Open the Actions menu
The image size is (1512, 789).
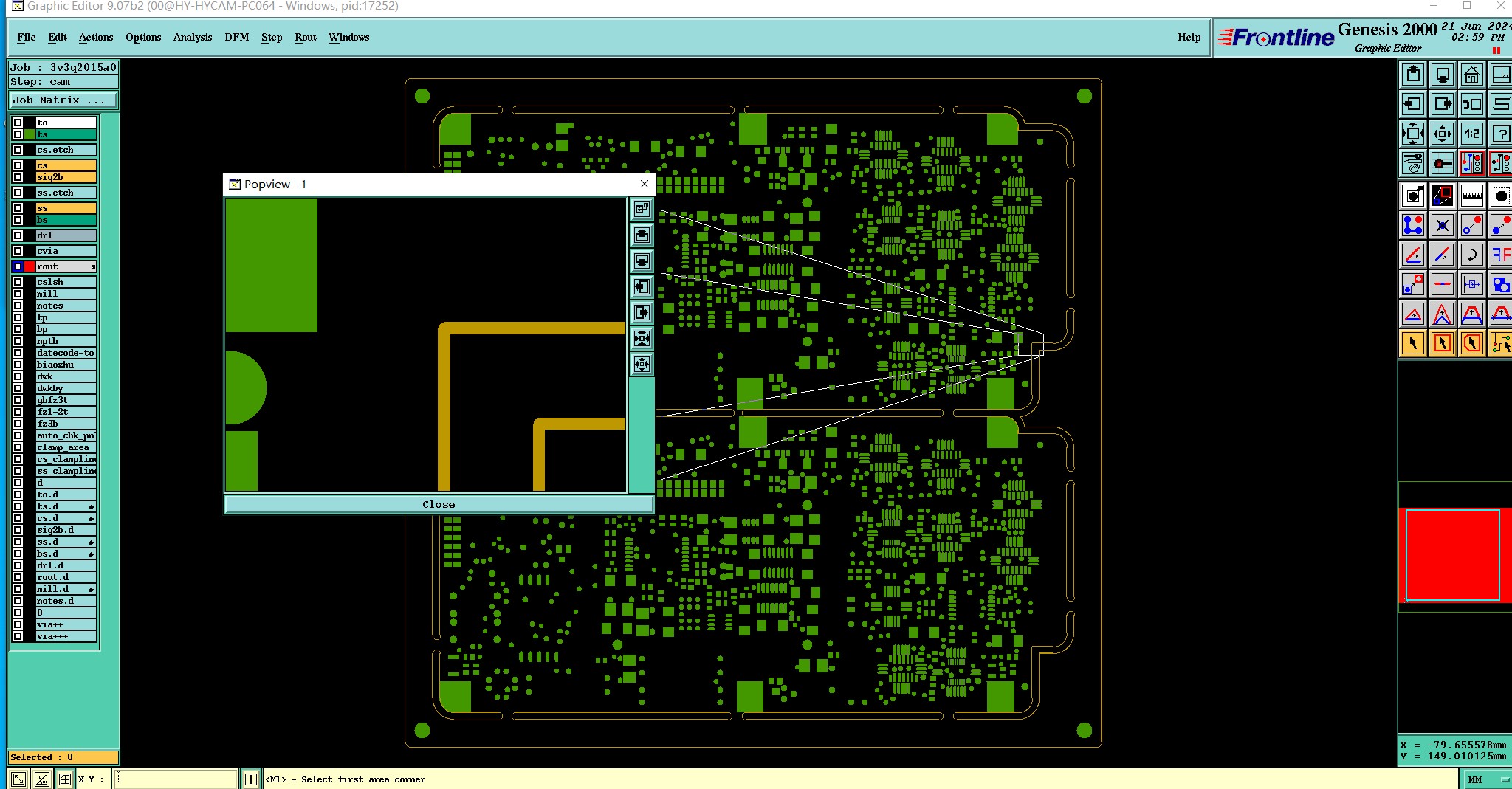pos(96,37)
